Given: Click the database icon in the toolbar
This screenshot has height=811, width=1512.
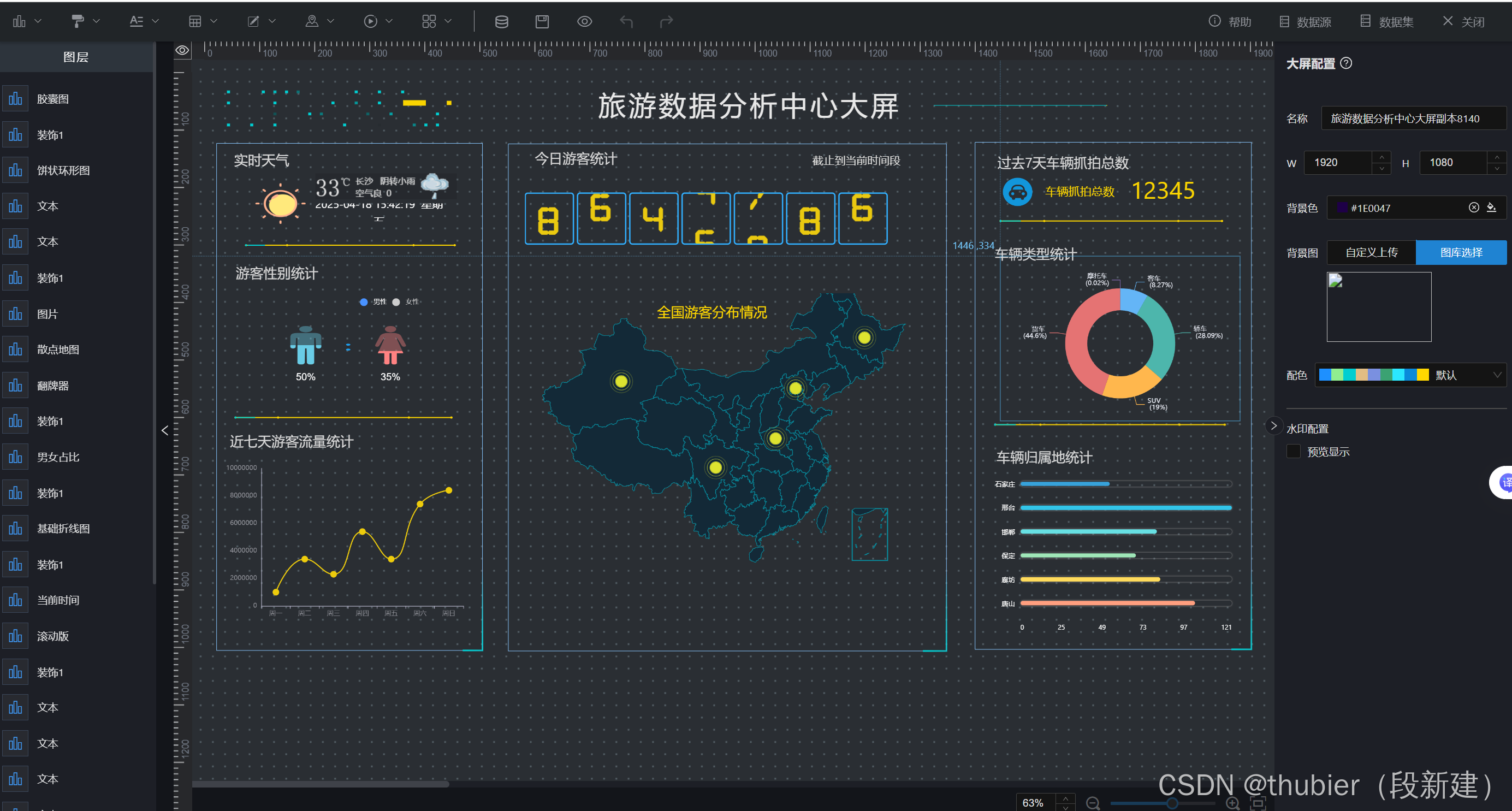Looking at the screenshot, I should [501, 22].
